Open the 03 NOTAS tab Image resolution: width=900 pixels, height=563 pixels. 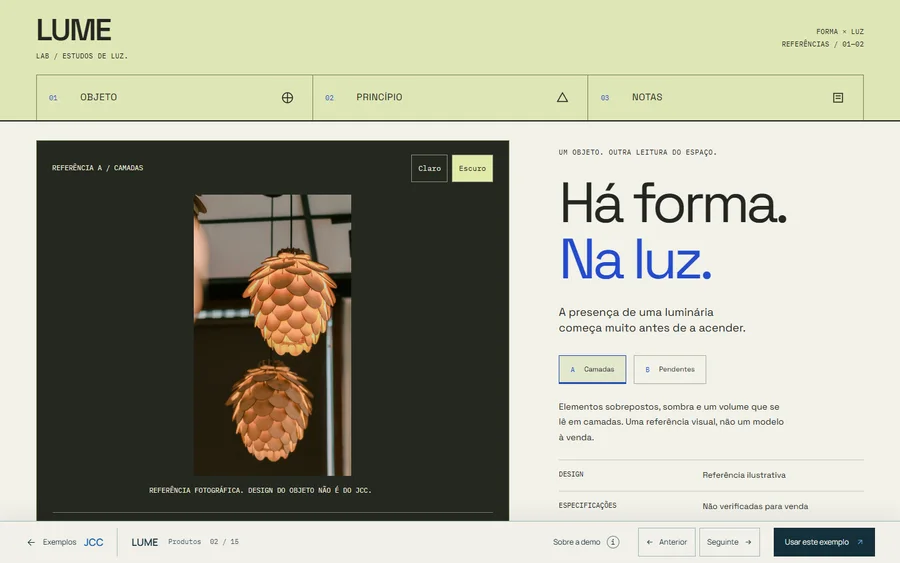pyautogui.click(x=726, y=98)
